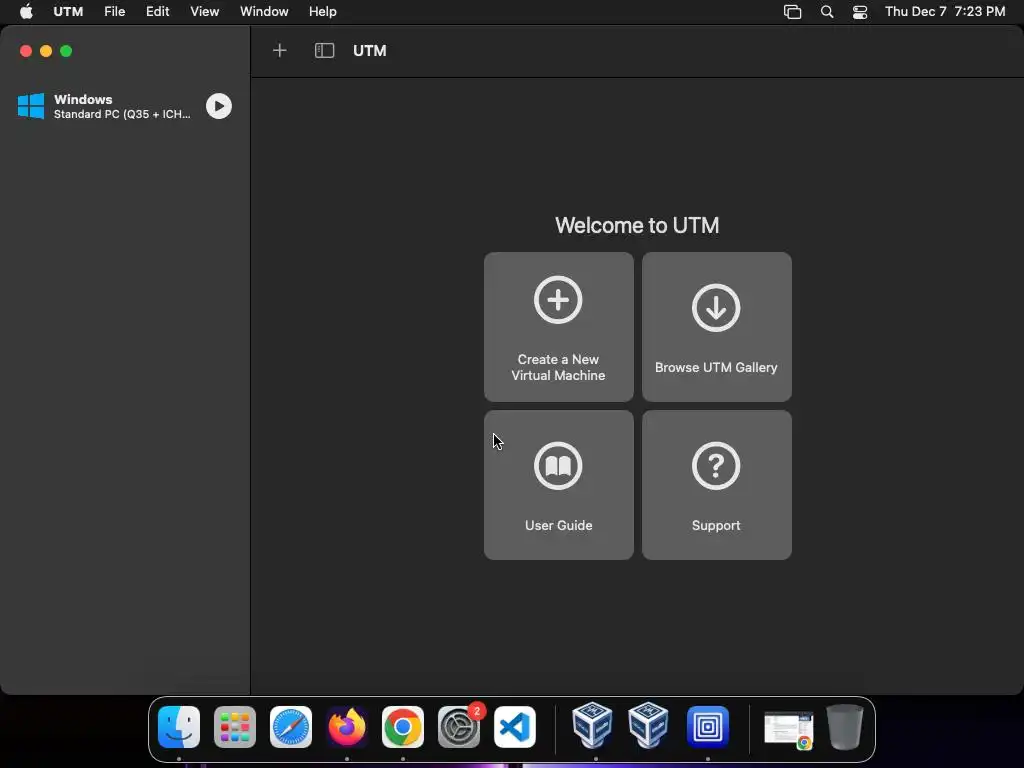
Task: Open the Help menu
Action: coord(323,12)
